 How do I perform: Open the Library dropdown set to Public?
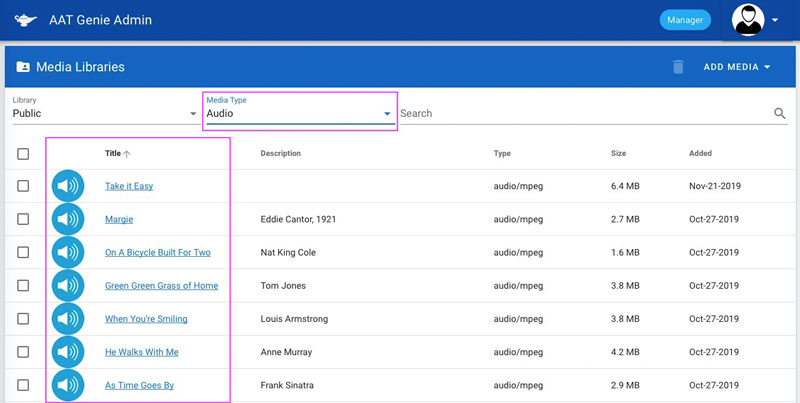click(x=104, y=114)
